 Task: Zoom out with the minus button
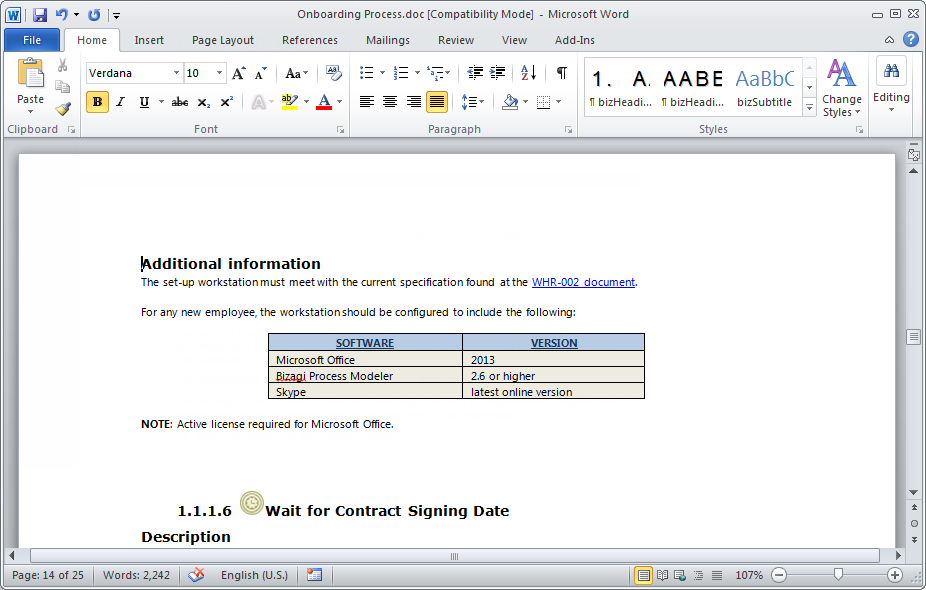pos(780,575)
